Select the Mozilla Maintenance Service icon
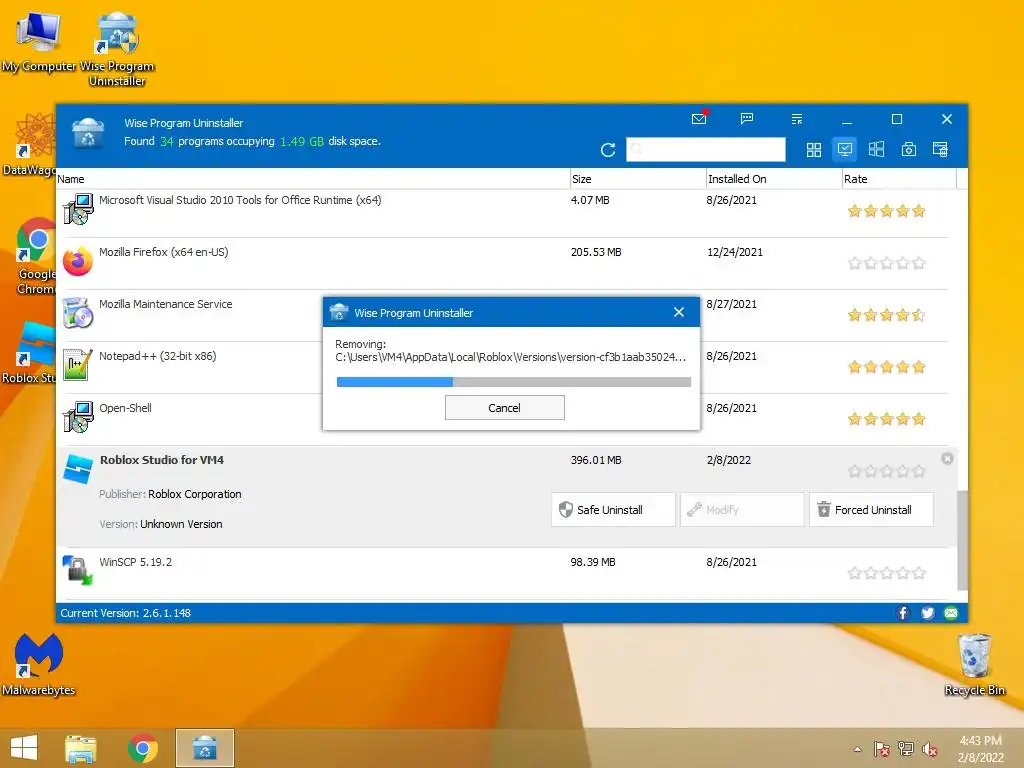The image size is (1024, 768). (x=78, y=313)
